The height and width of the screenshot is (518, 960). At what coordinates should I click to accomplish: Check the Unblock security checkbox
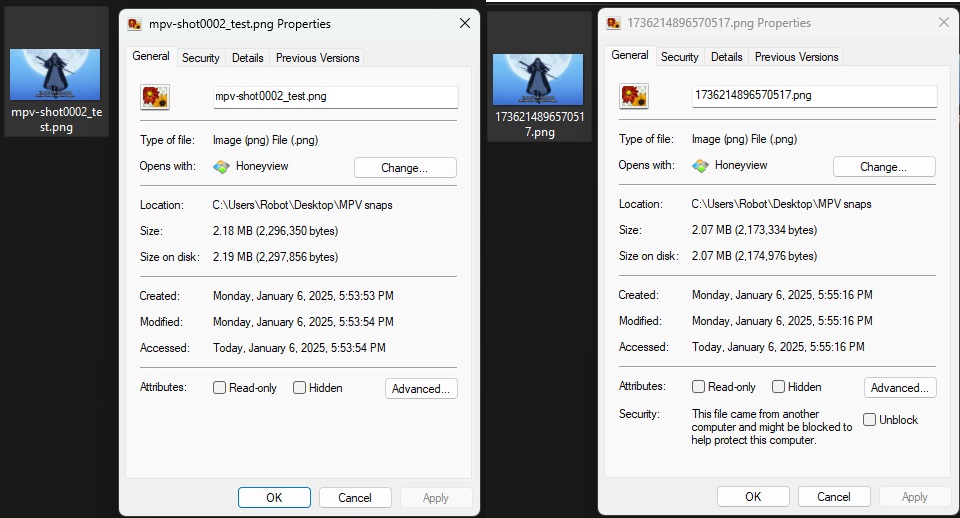869,420
